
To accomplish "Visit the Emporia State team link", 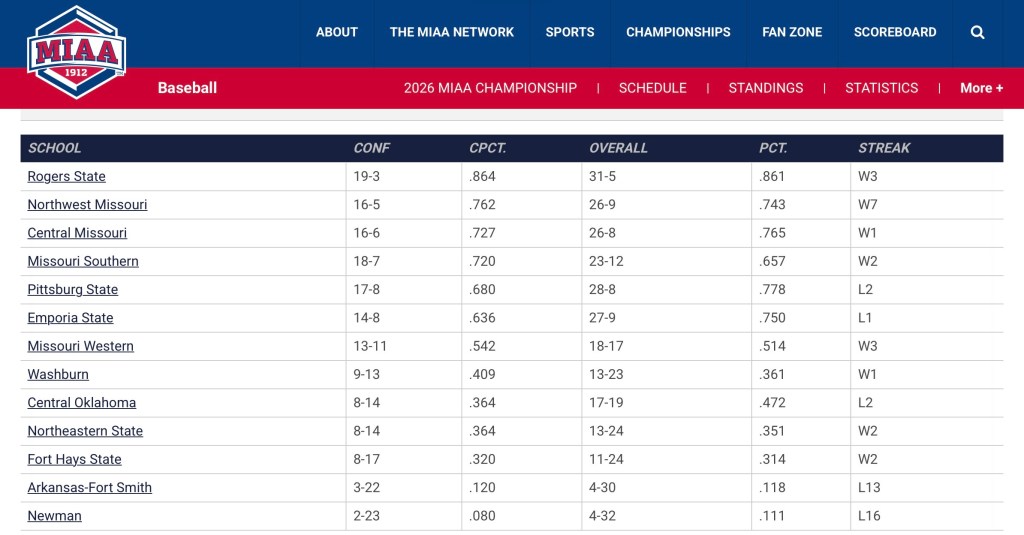I will (70, 318).
